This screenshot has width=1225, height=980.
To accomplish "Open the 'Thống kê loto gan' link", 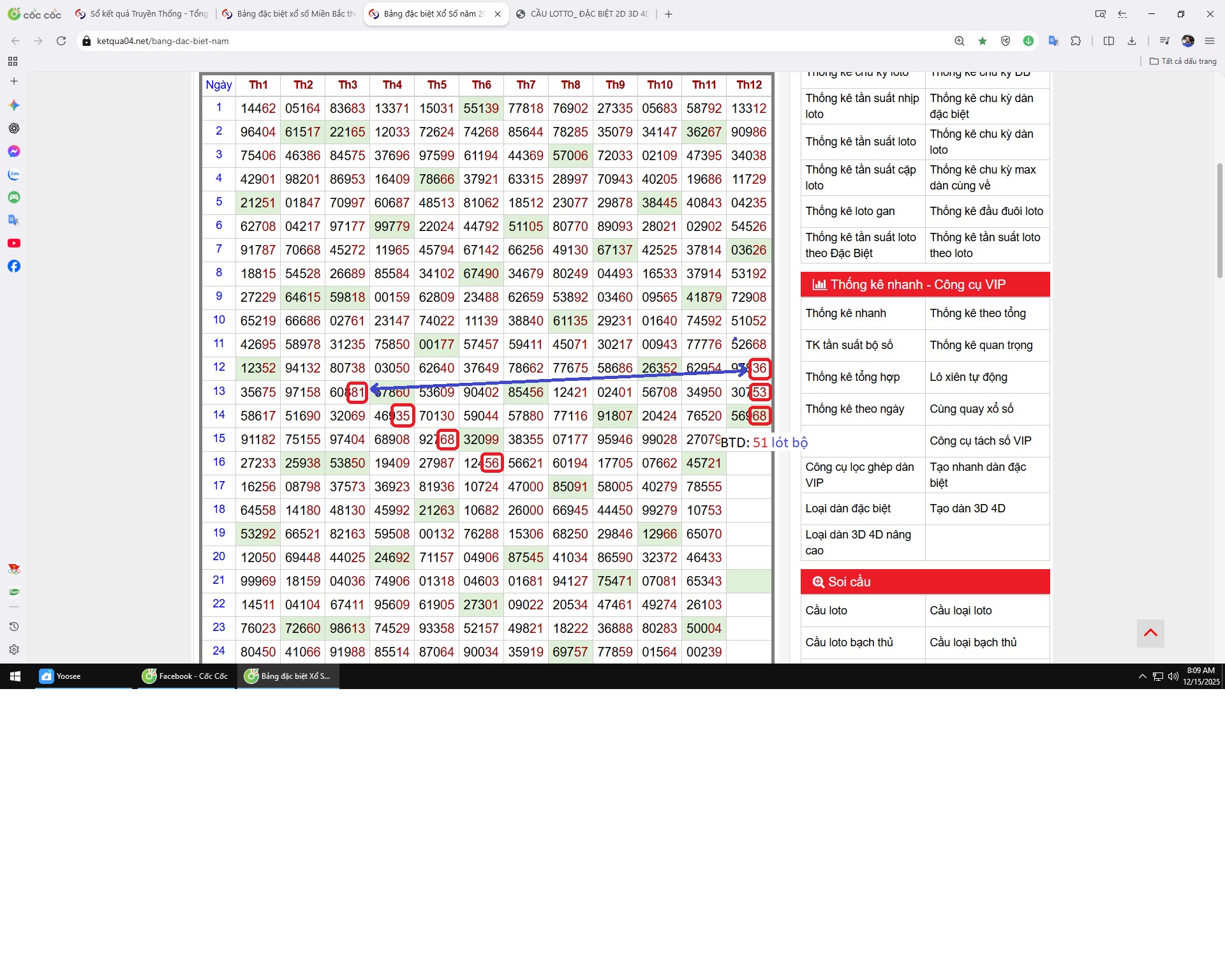I will pyautogui.click(x=850, y=211).
